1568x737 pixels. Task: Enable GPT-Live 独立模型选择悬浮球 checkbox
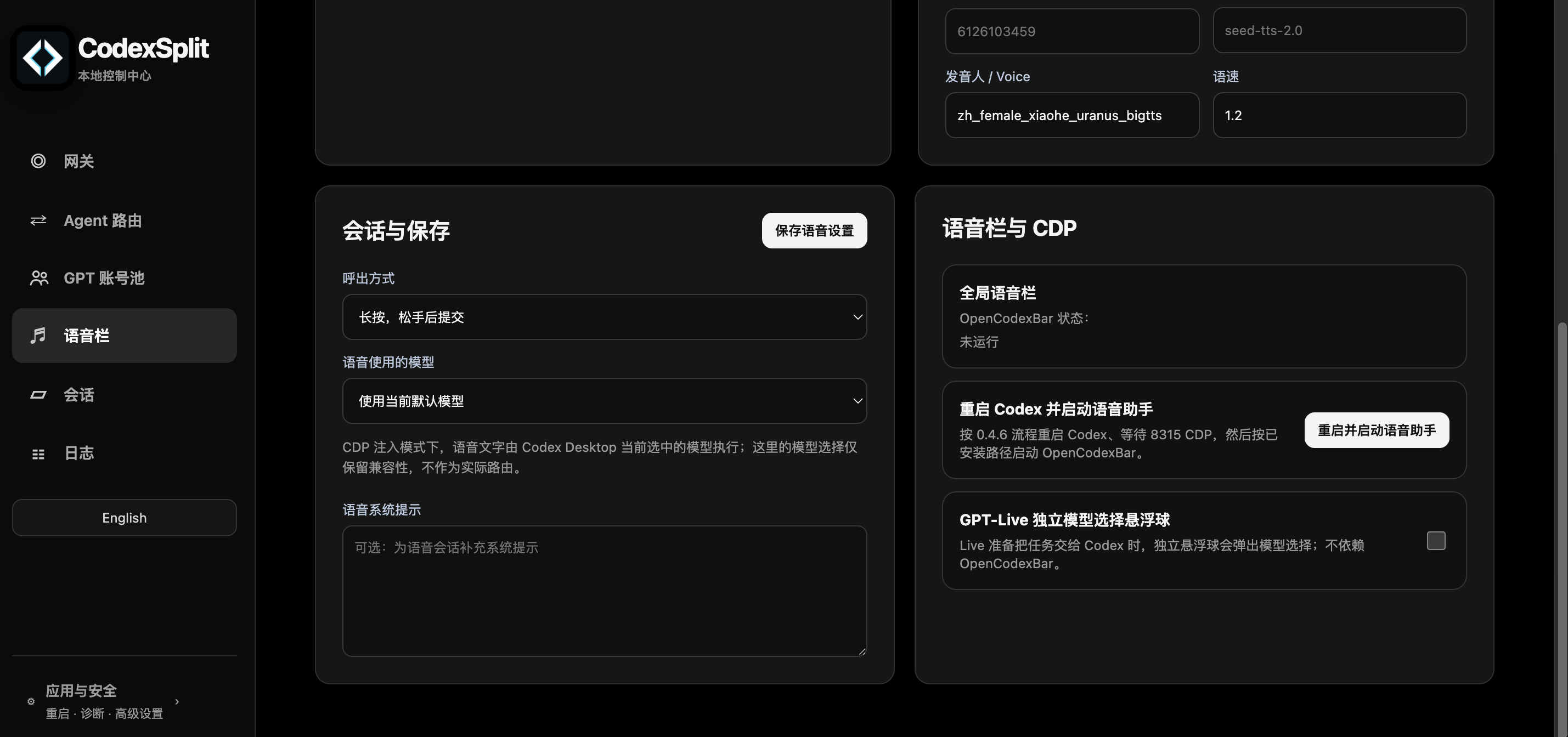pos(1436,541)
